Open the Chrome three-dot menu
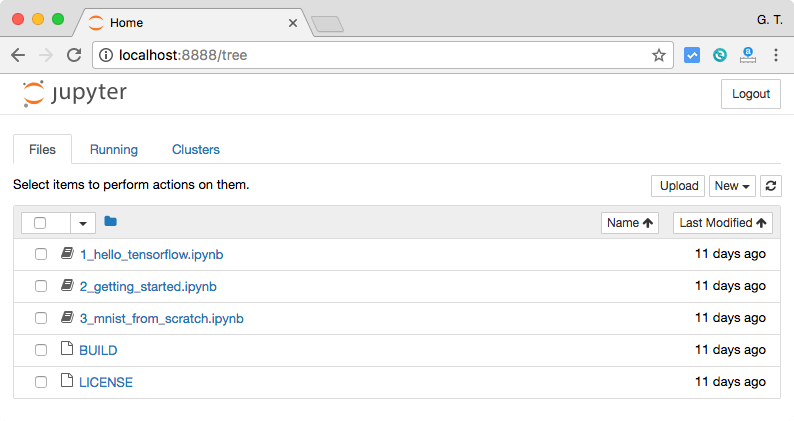 (776, 55)
